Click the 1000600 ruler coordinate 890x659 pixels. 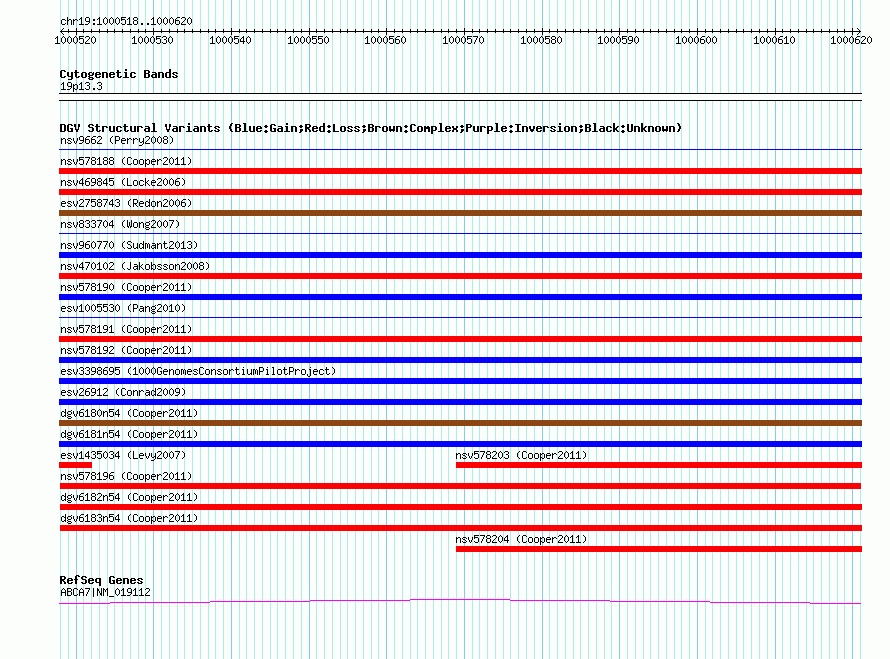(x=696, y=40)
